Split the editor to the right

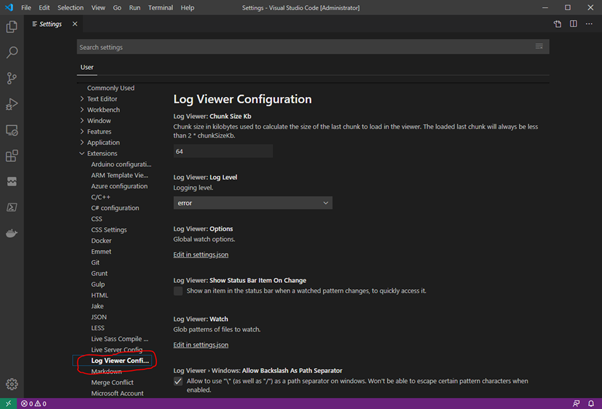click(575, 24)
